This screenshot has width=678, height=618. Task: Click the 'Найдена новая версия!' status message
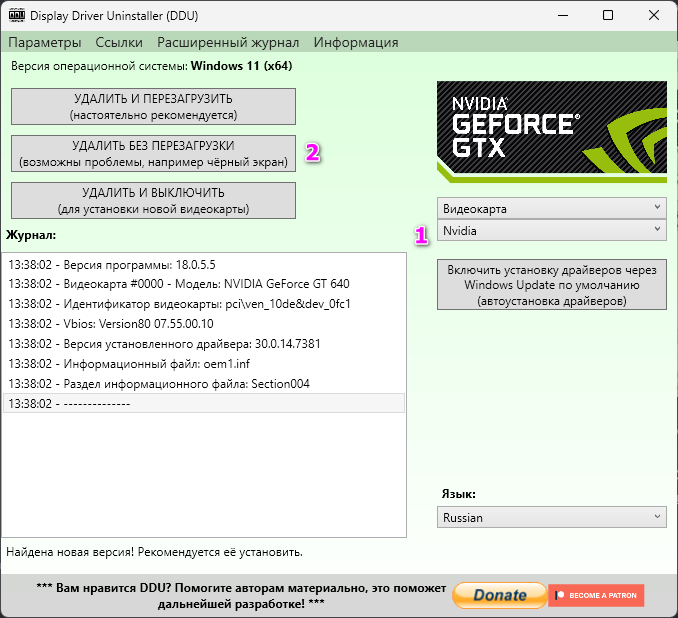(154, 552)
